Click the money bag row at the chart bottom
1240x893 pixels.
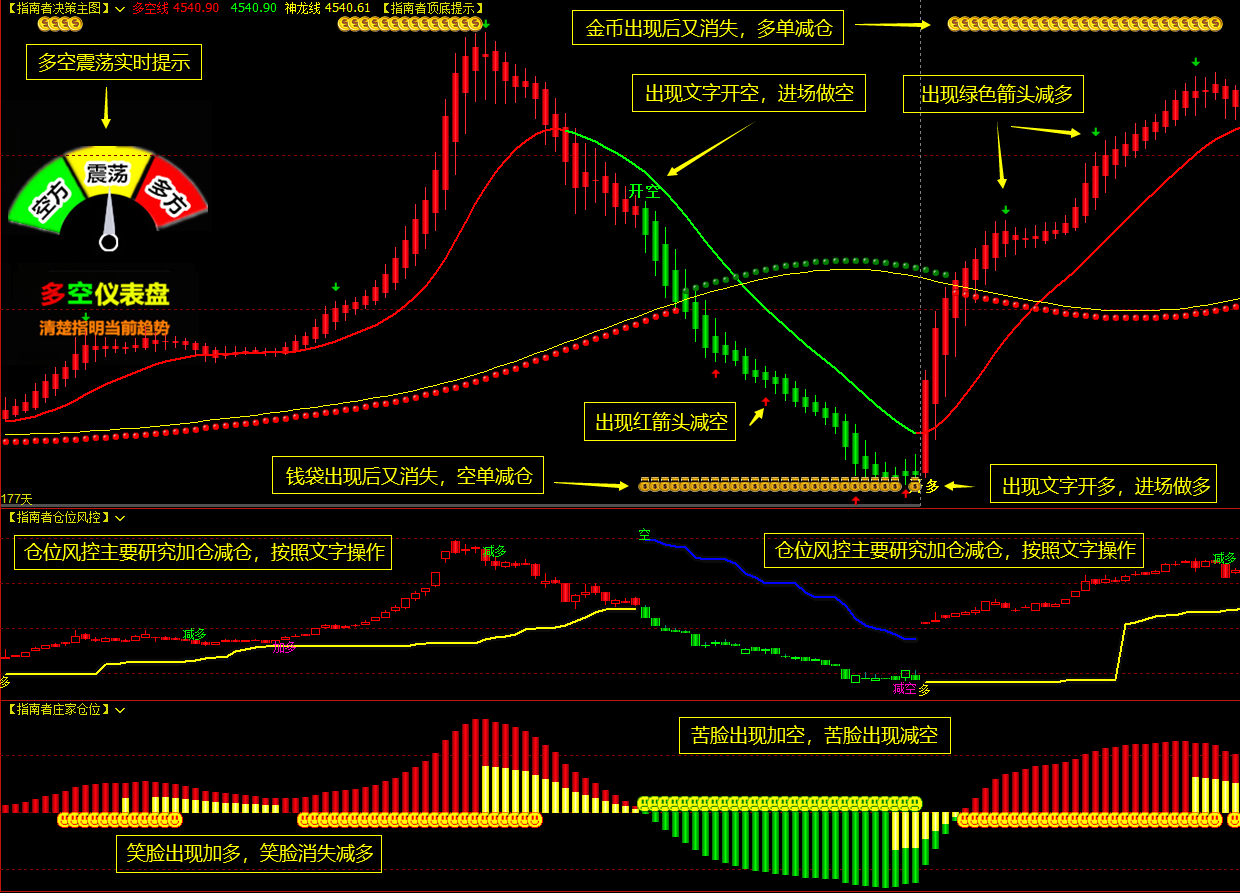(770, 485)
